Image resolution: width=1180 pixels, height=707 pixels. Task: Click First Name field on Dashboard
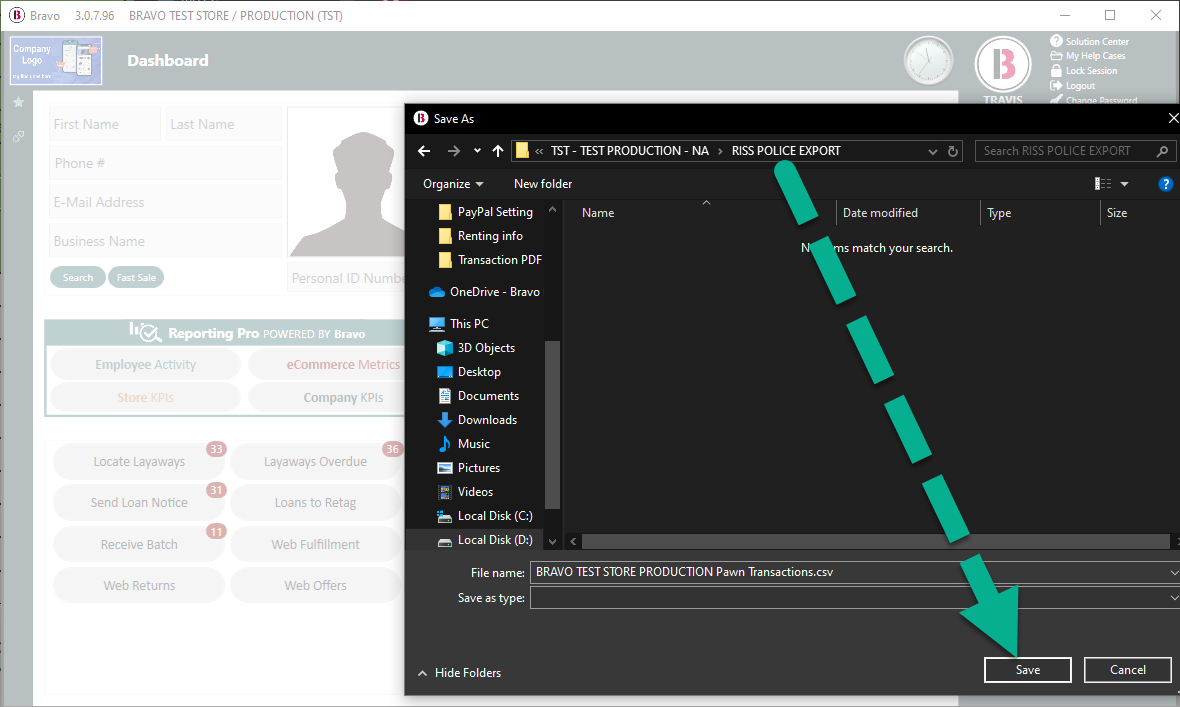(105, 124)
